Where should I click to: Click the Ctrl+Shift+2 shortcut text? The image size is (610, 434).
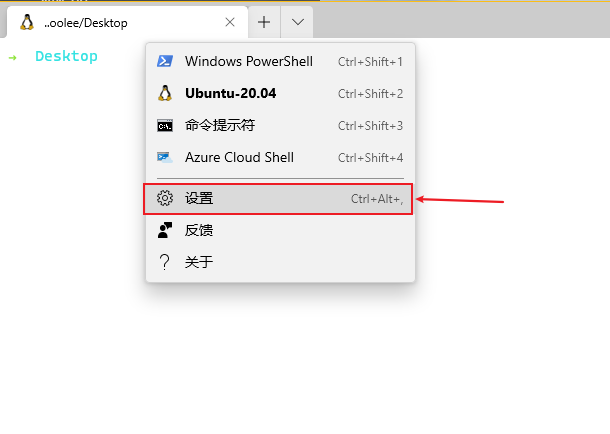[x=370, y=94]
